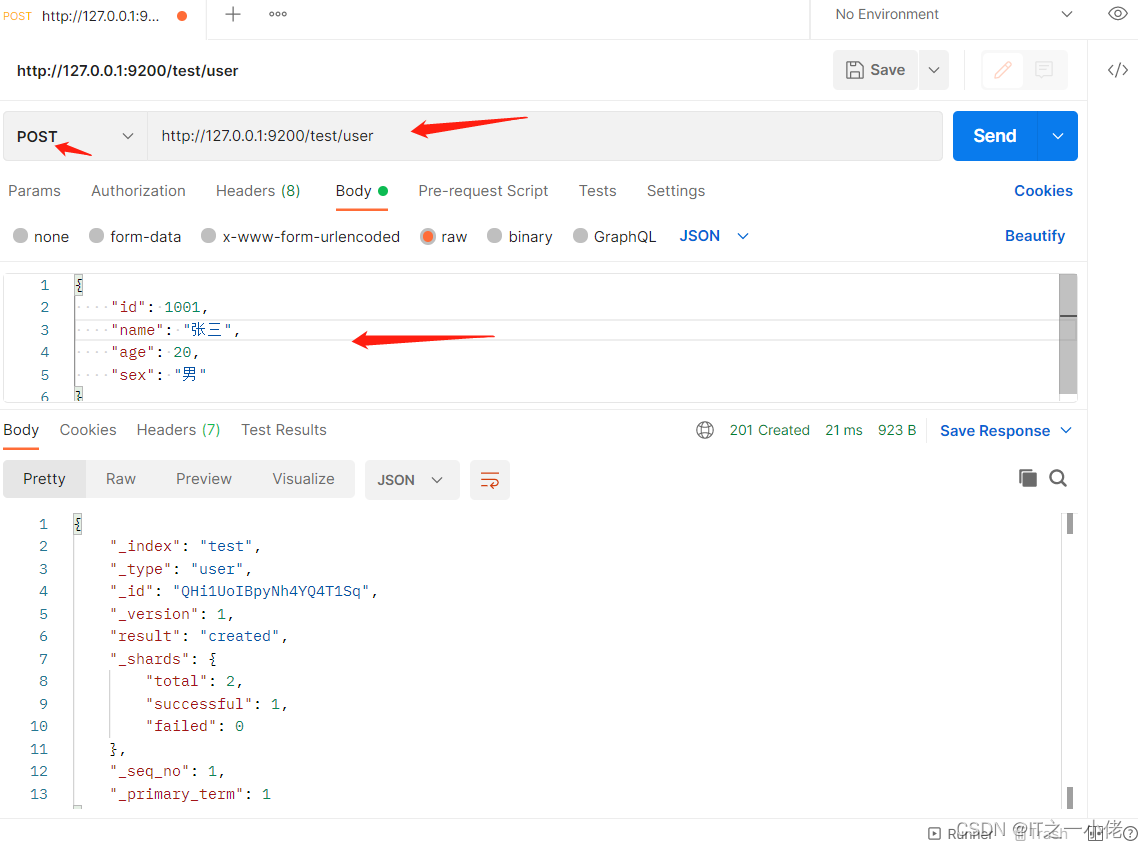
Task: Click the globe network icon
Action: [x=705, y=430]
